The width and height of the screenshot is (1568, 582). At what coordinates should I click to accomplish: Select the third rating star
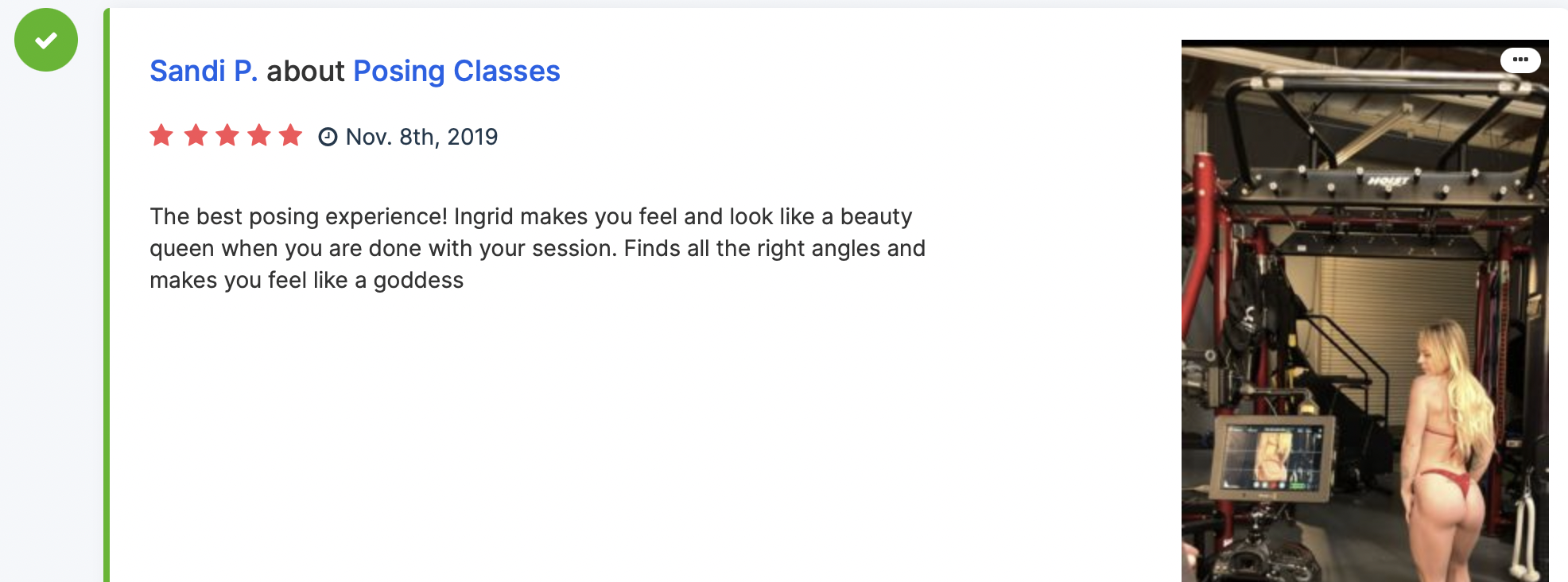click(227, 136)
